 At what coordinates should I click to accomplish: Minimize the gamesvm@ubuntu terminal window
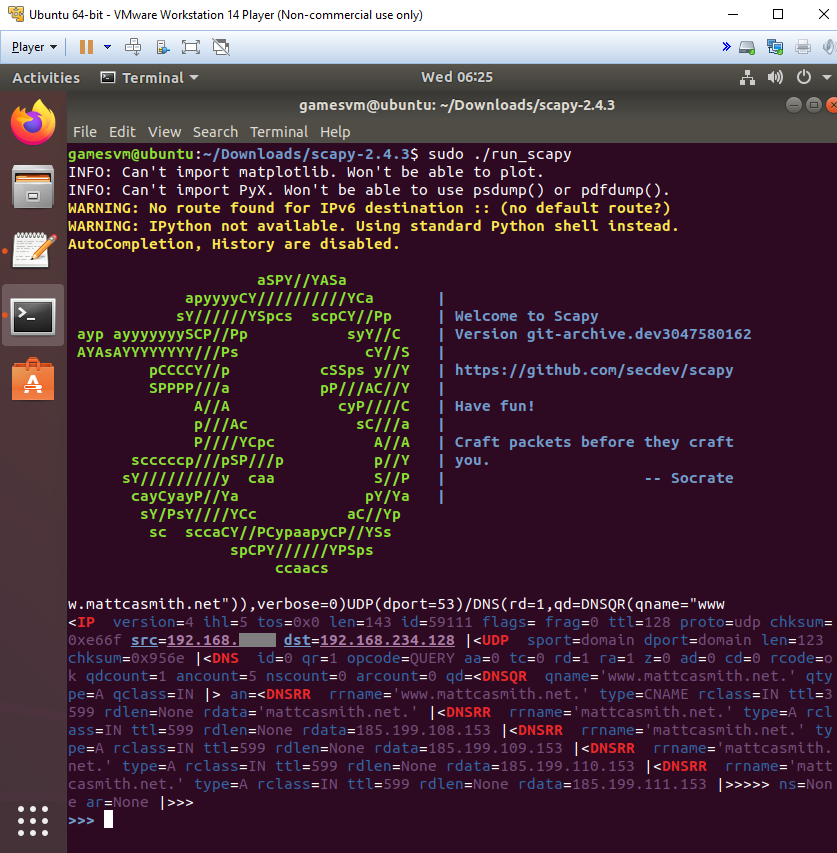(x=794, y=105)
